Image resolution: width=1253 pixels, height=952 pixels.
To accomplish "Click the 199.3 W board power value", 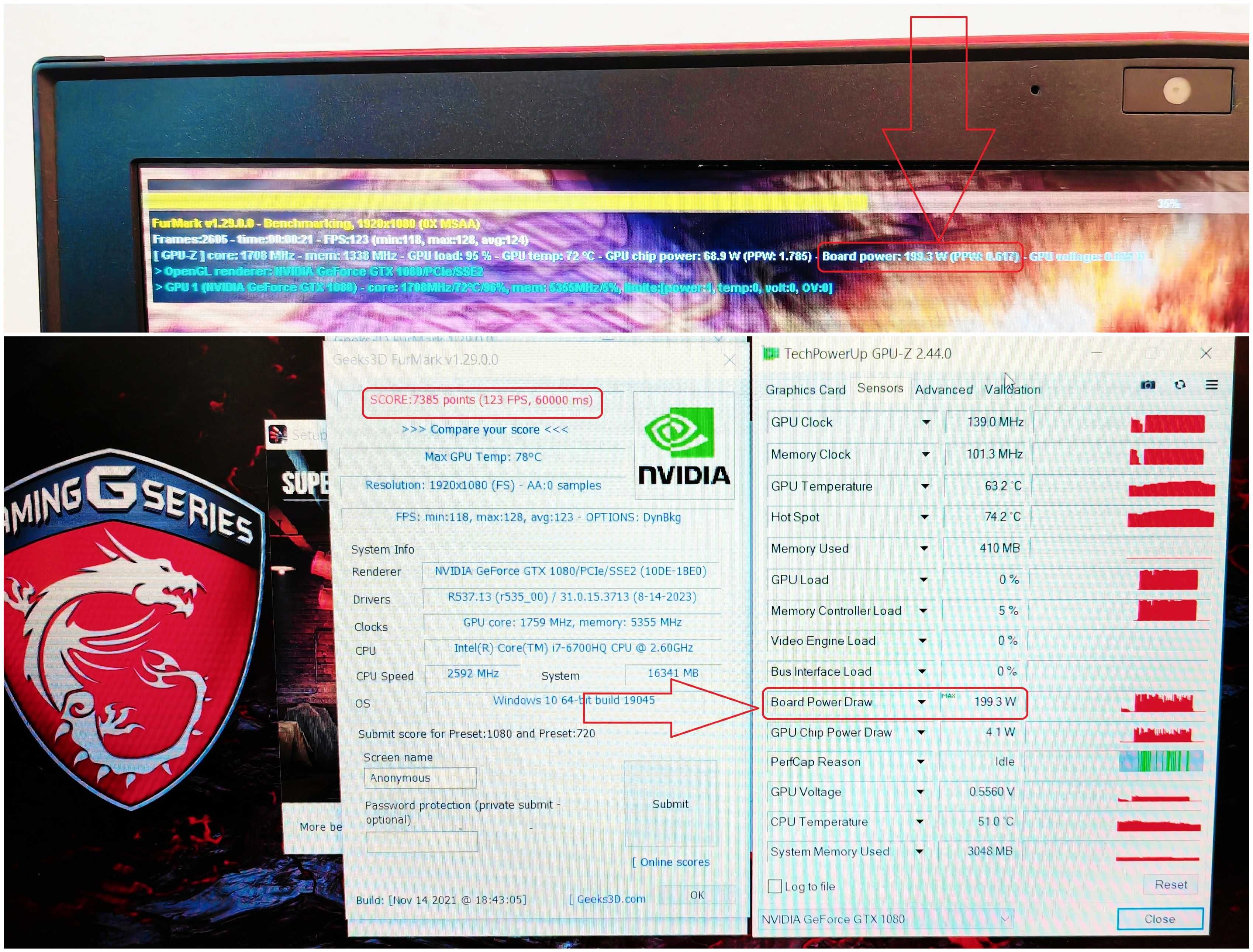I will 995,702.
